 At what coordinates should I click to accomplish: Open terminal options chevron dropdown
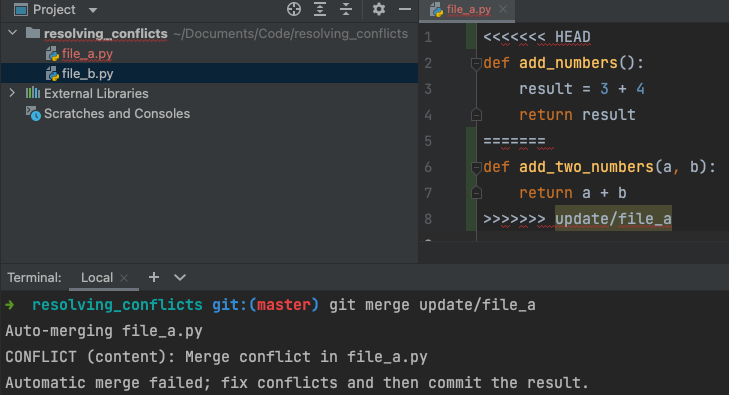coord(180,277)
